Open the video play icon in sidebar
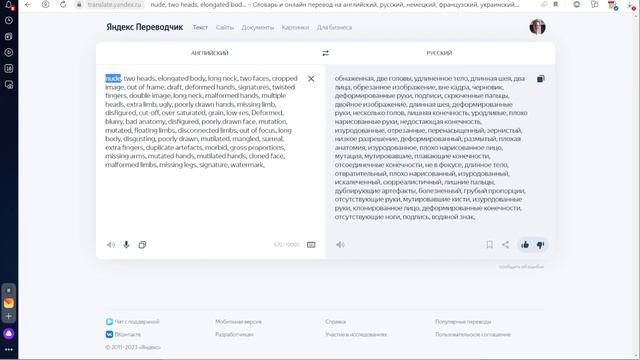Viewport: 640px width, 360px height. pos(9,52)
